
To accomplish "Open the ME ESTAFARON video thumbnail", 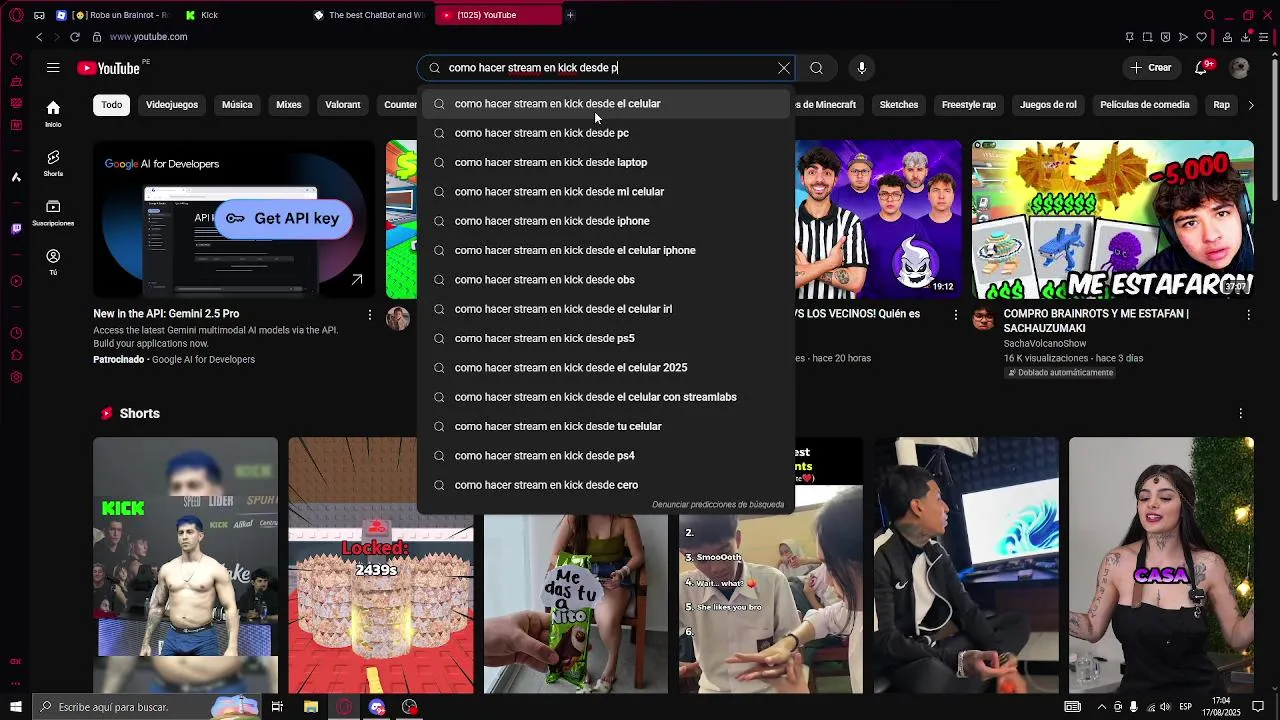I will pos(1112,219).
